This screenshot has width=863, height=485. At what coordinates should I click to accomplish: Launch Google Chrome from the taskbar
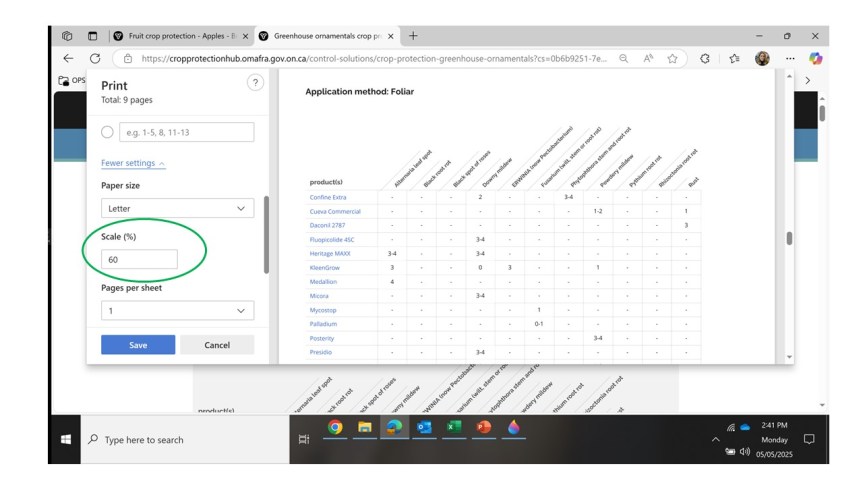pos(335,427)
